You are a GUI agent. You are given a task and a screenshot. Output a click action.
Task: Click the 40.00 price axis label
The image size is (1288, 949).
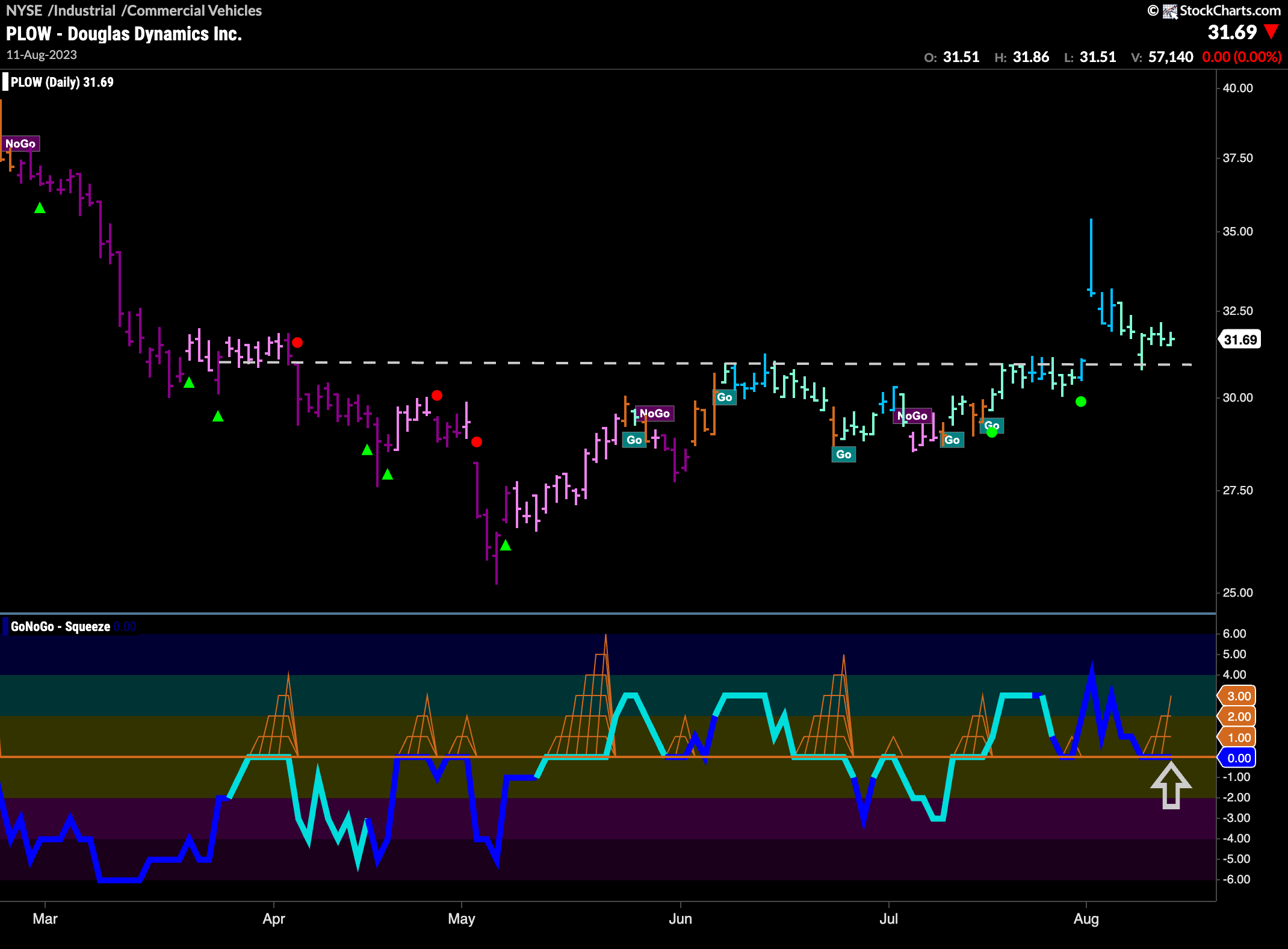pos(1238,88)
